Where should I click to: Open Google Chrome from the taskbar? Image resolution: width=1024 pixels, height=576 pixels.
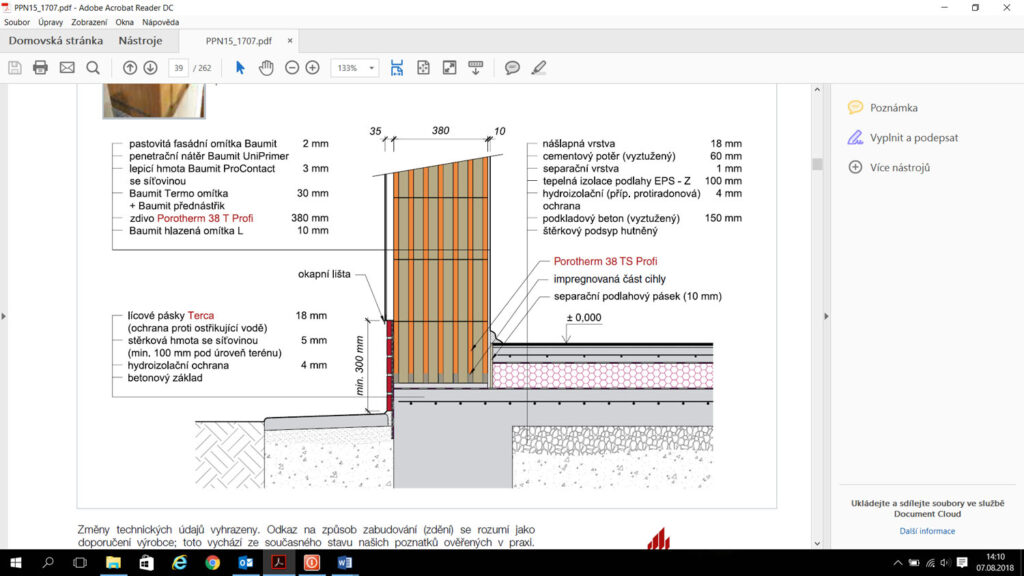212,563
